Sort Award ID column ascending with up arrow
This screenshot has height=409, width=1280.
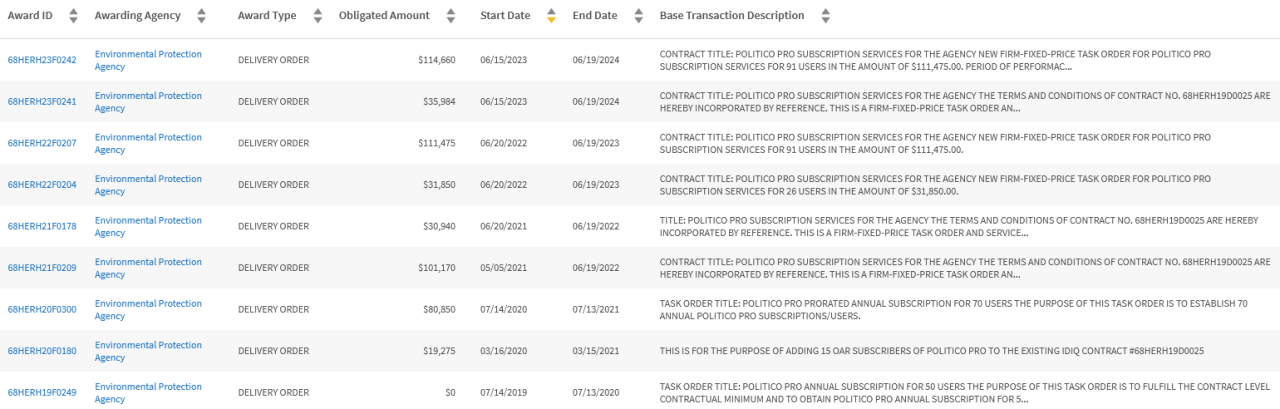tap(73, 12)
